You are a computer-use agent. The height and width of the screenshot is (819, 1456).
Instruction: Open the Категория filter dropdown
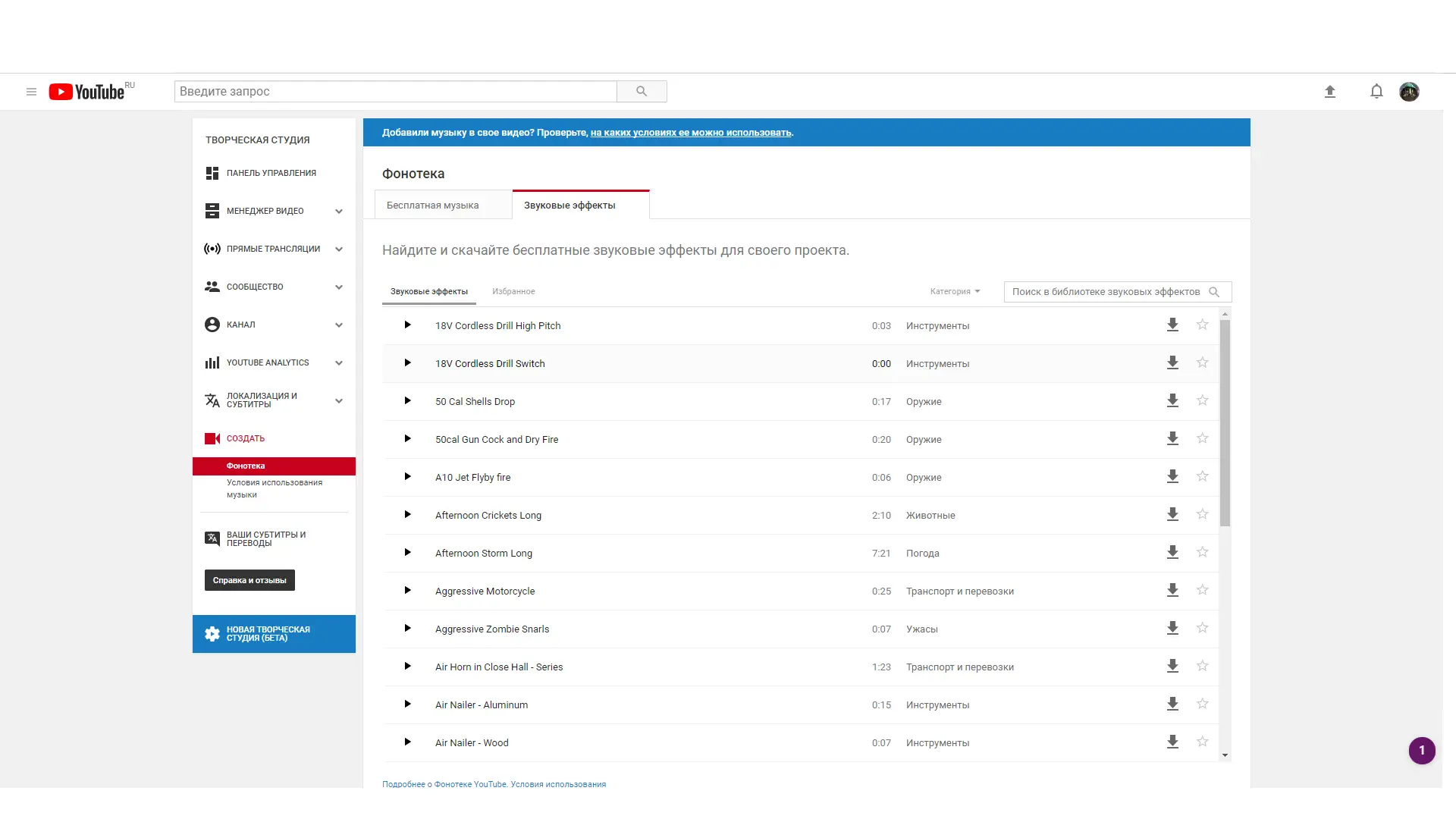(955, 292)
